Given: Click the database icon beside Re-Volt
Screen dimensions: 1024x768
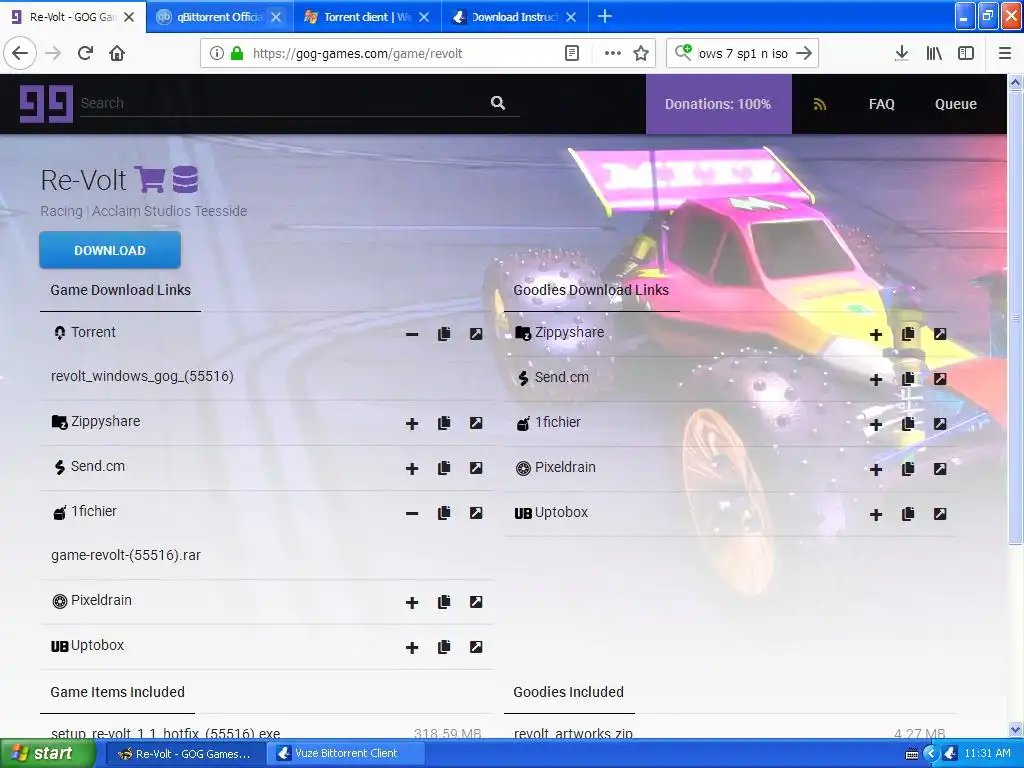Looking at the screenshot, I should (185, 180).
